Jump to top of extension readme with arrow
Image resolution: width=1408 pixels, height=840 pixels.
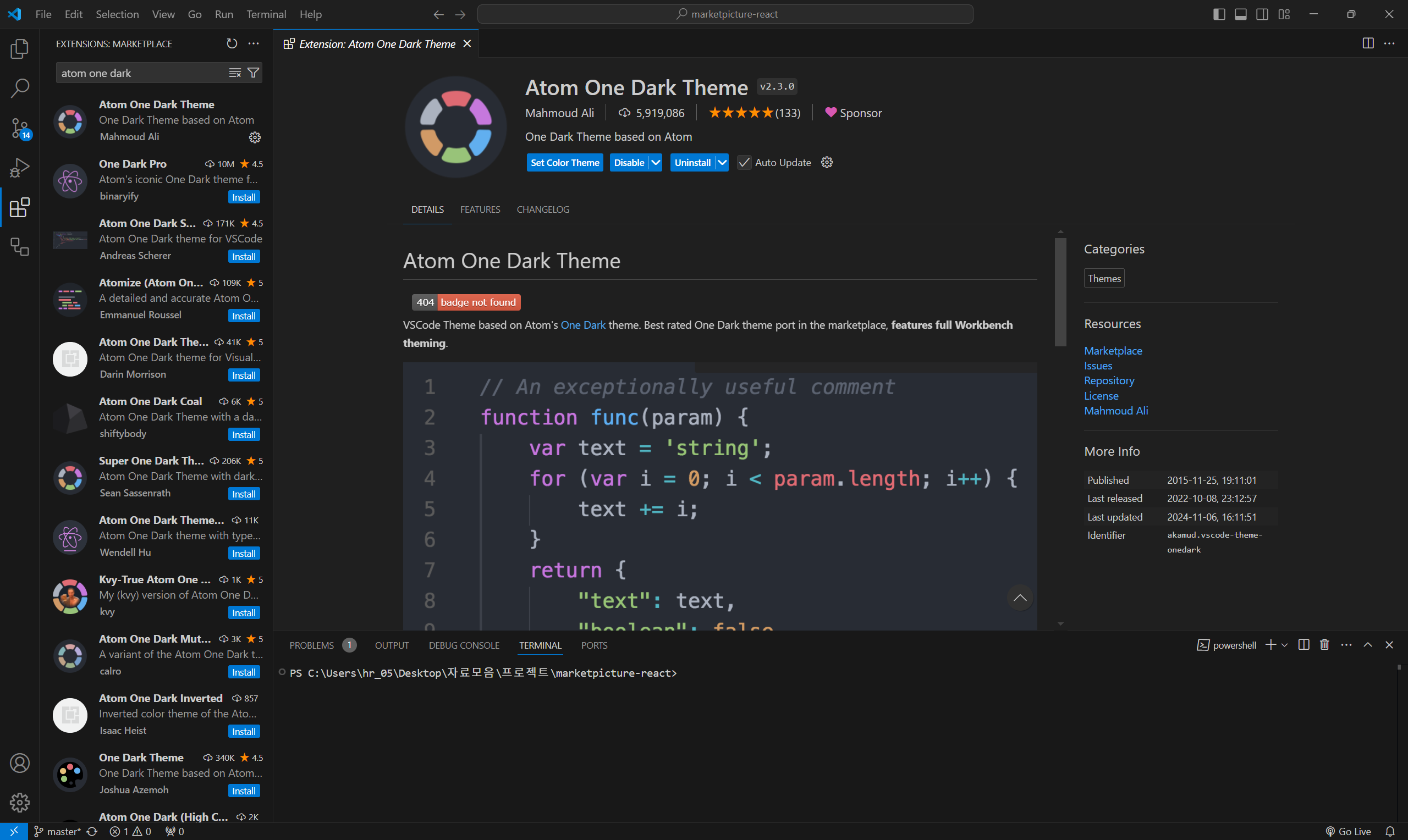click(x=1020, y=598)
